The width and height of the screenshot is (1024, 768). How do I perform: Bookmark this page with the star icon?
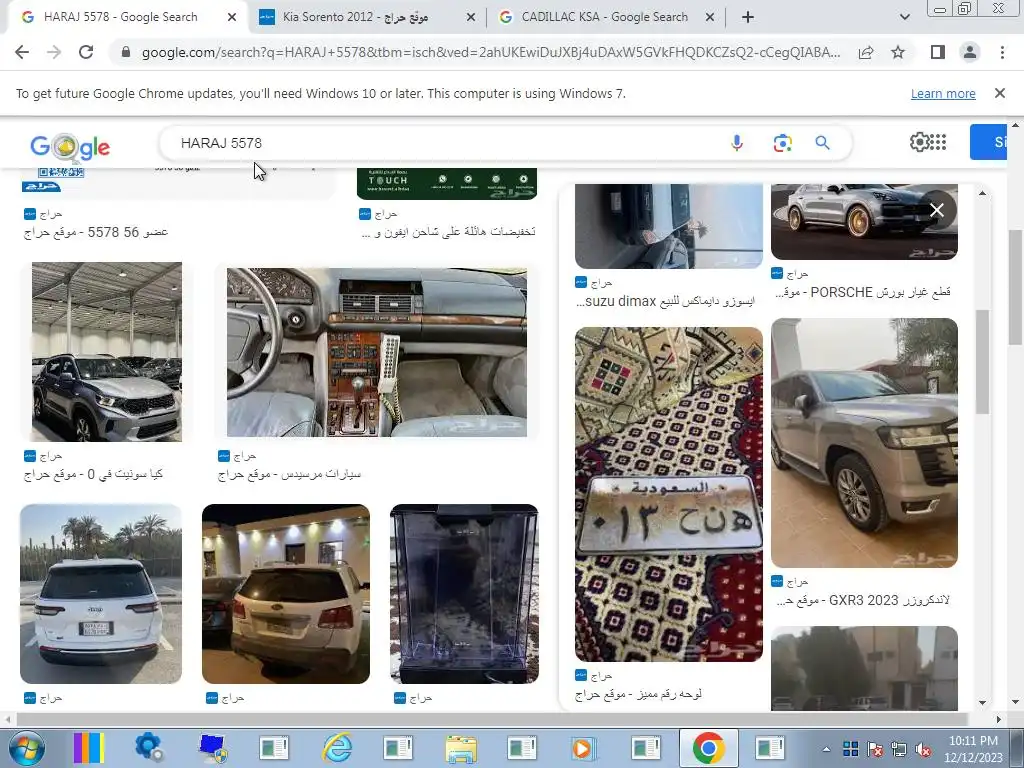(x=898, y=52)
